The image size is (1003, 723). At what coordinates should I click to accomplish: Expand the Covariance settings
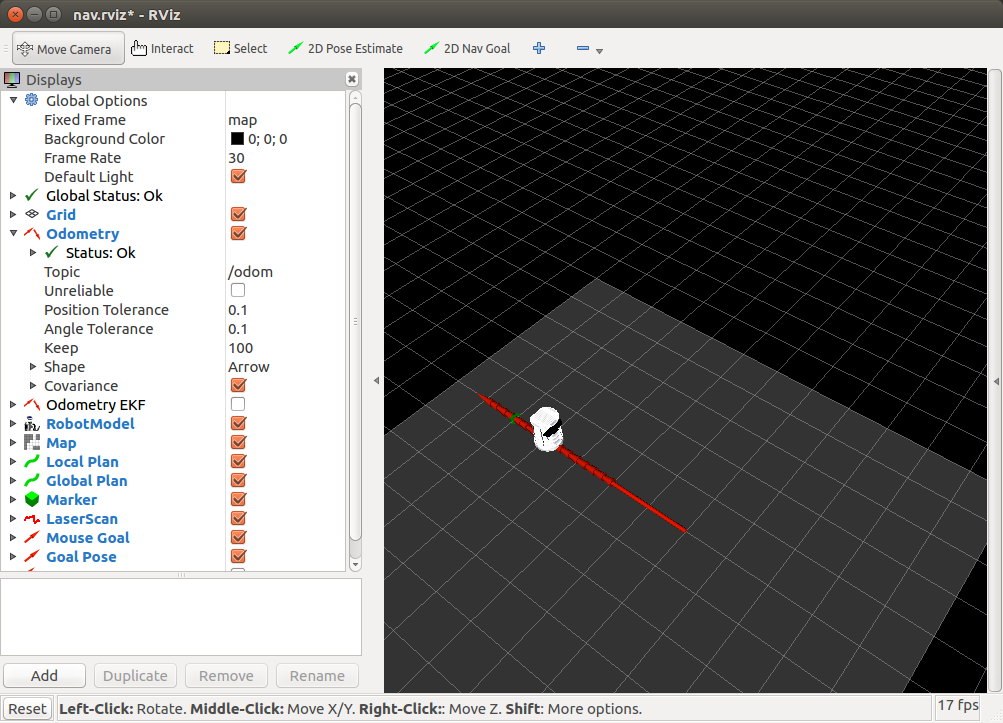coord(33,385)
